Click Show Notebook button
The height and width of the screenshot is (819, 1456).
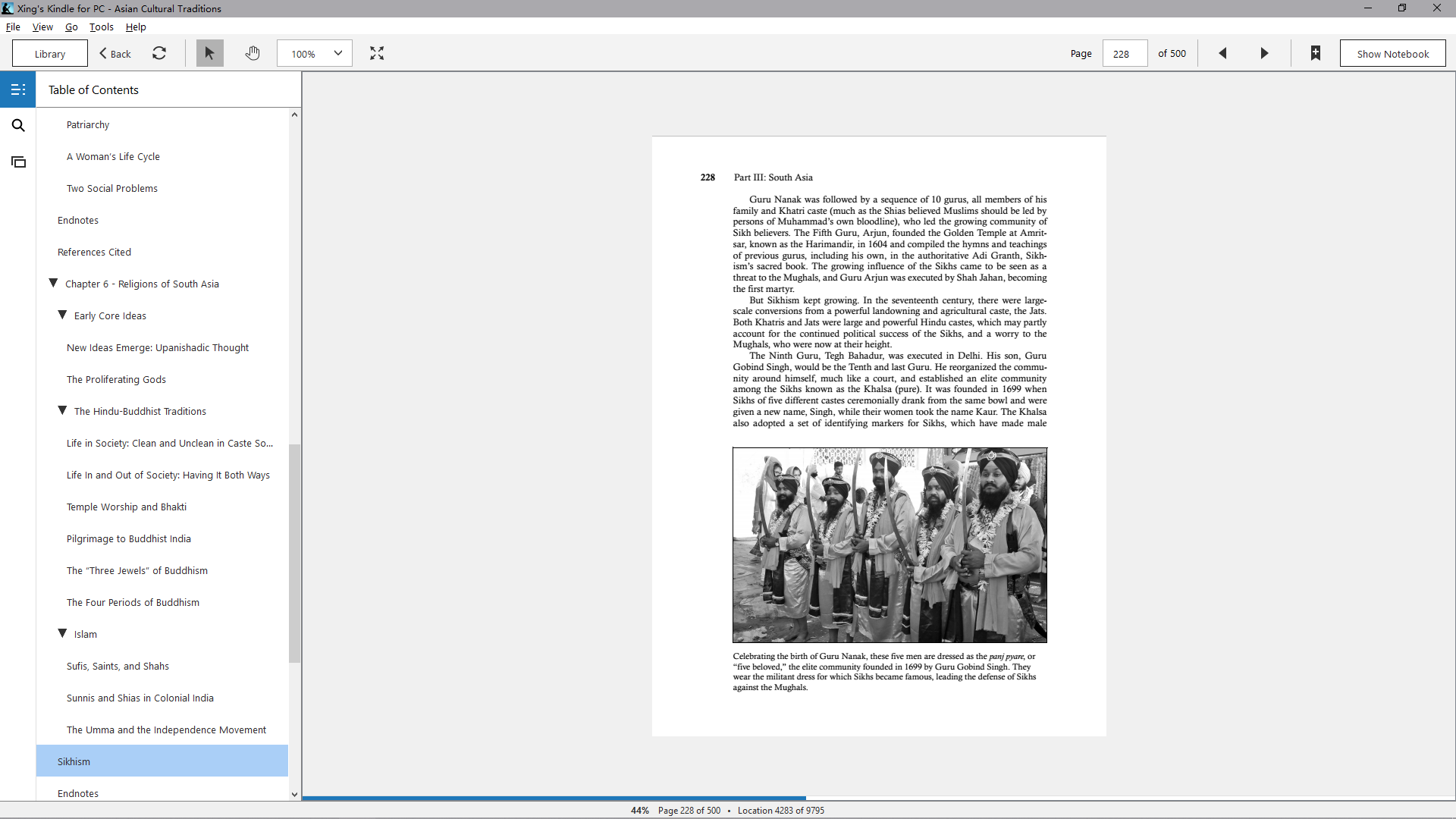tap(1393, 53)
